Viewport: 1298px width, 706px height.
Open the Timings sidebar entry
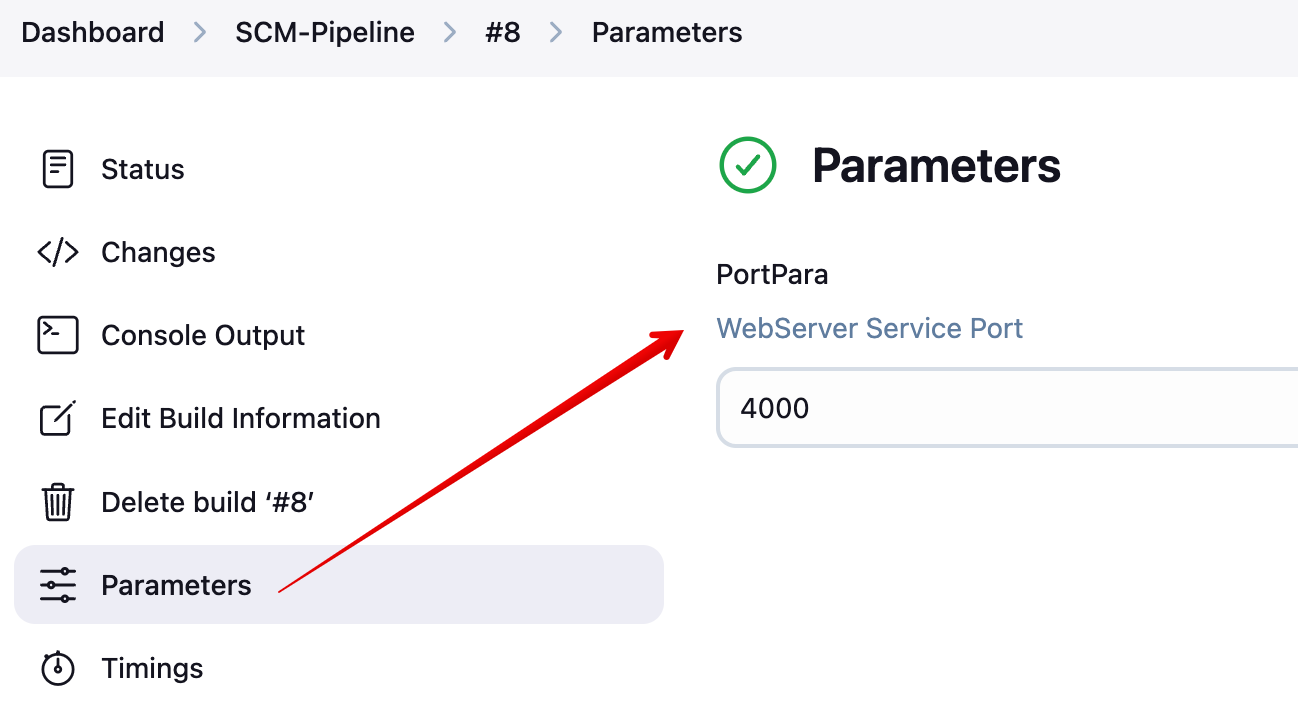pyautogui.click(x=152, y=669)
